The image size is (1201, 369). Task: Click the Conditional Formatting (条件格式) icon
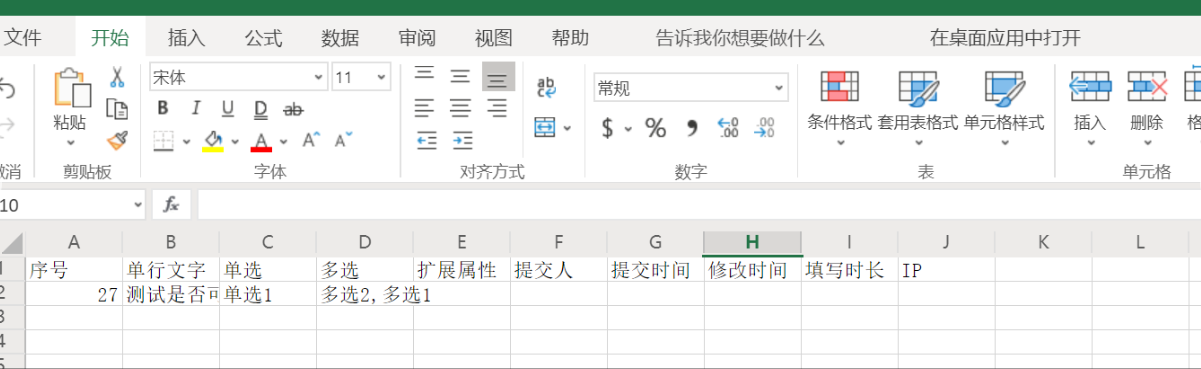tap(840, 87)
